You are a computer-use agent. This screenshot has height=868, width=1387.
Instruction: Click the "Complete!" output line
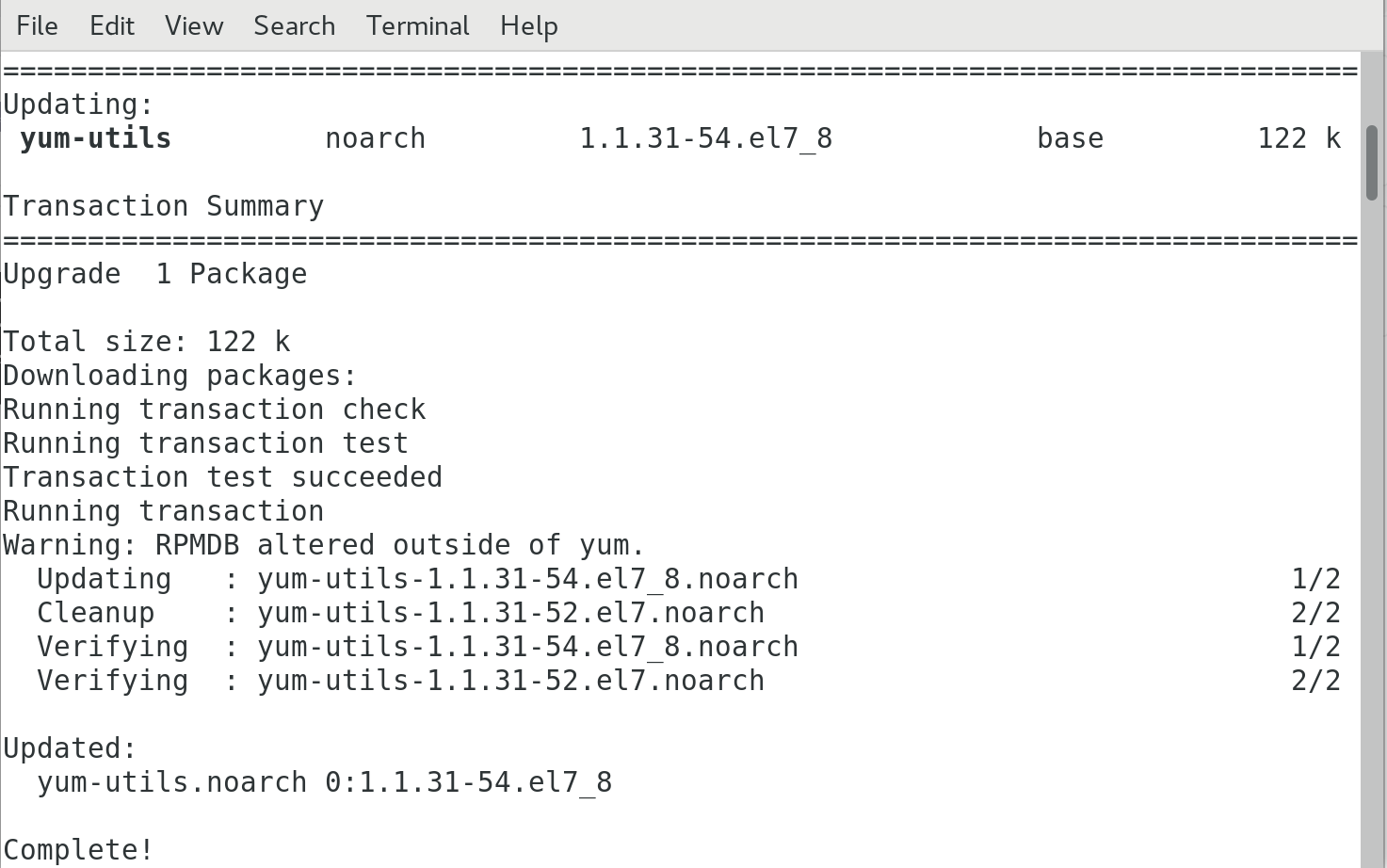78,849
